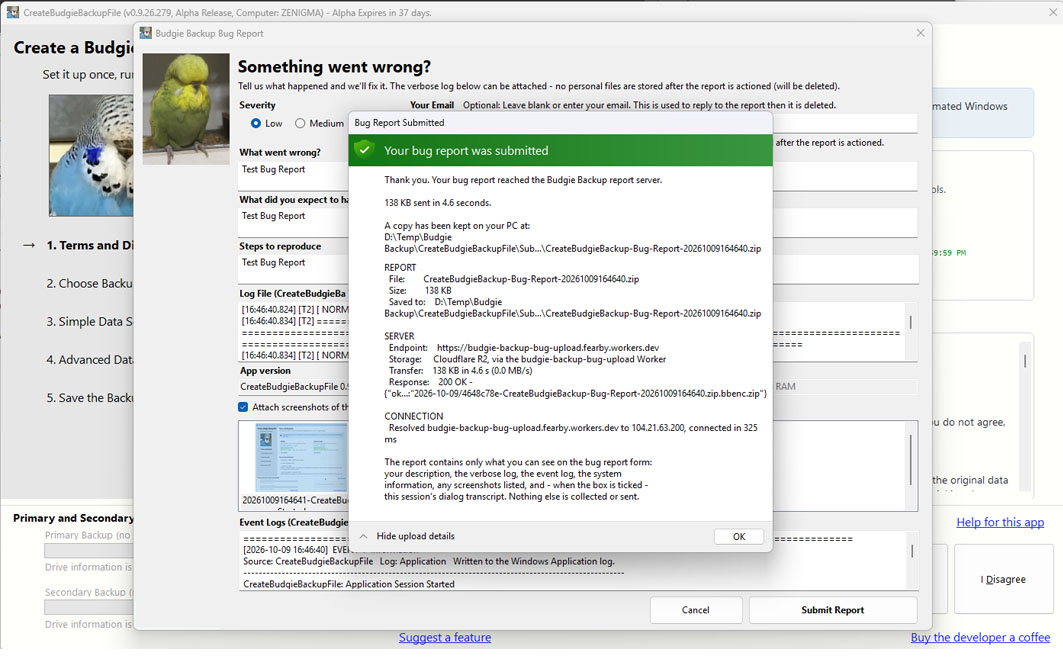Viewport: 1063px width, 658px height.
Task: Click the '138 KB sent in 4.6 seconds.' text
Action: pyautogui.click(x=437, y=203)
